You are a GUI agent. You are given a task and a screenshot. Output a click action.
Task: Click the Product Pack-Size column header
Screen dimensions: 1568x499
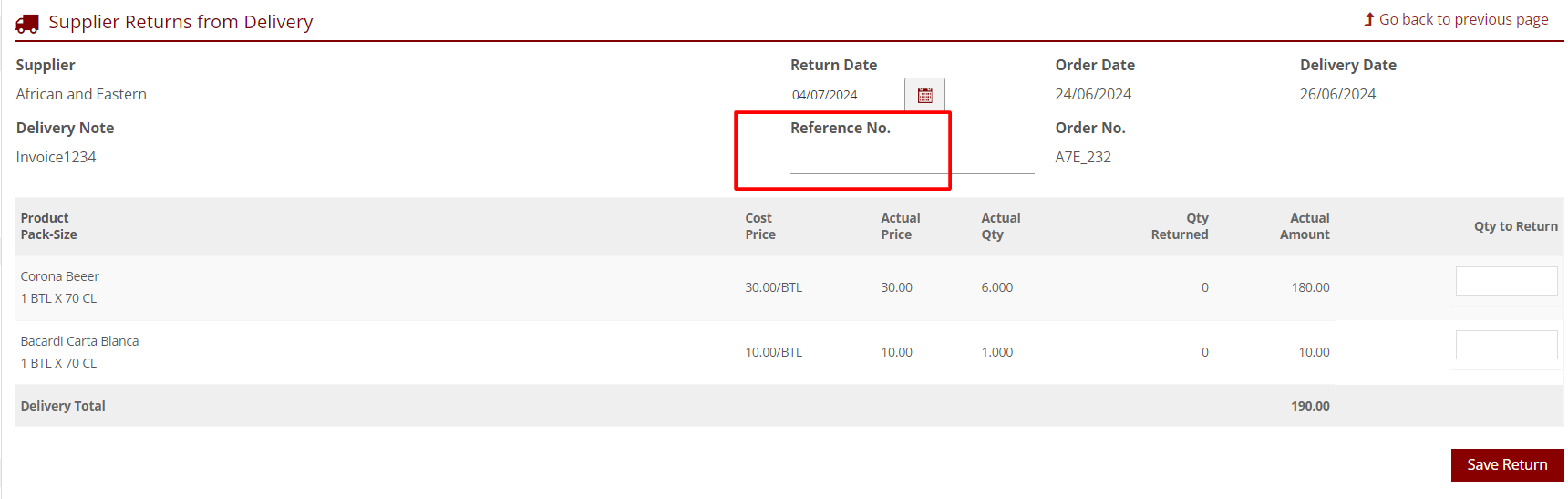pos(49,226)
